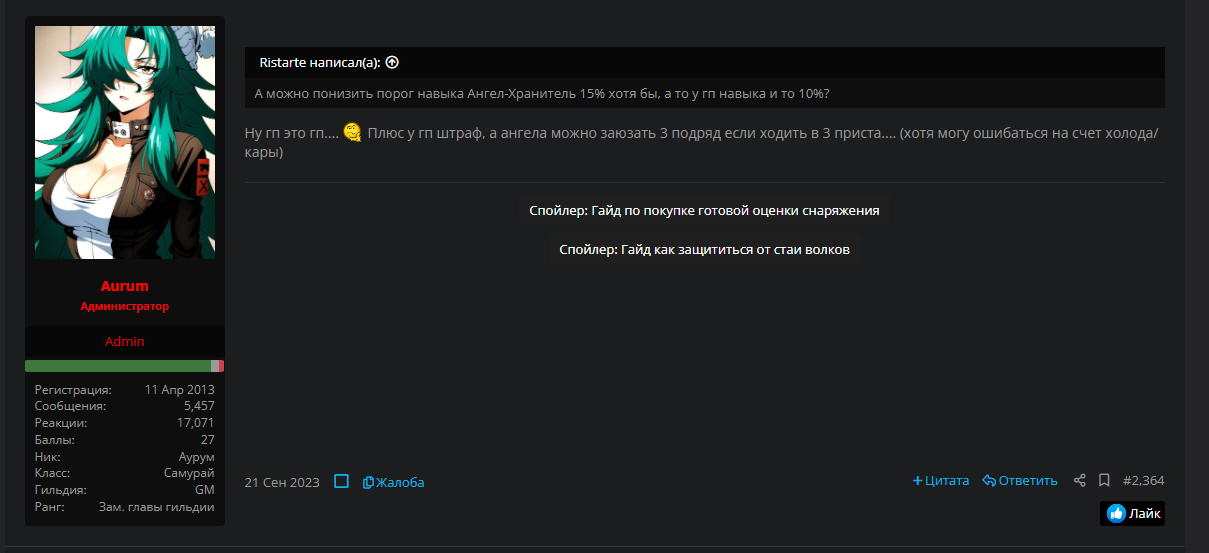Image resolution: width=1209 pixels, height=553 pixels.
Task: Jump to quoted post via arrow icon
Action: (x=392, y=62)
